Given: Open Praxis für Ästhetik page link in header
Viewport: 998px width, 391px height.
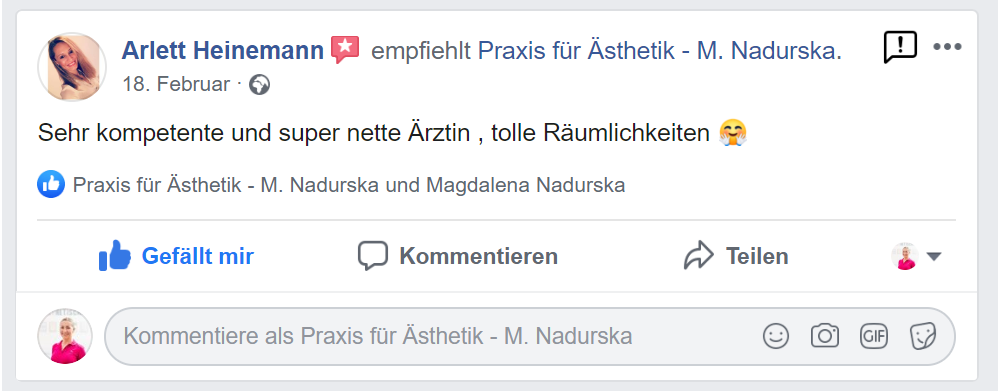Looking at the screenshot, I should (659, 50).
